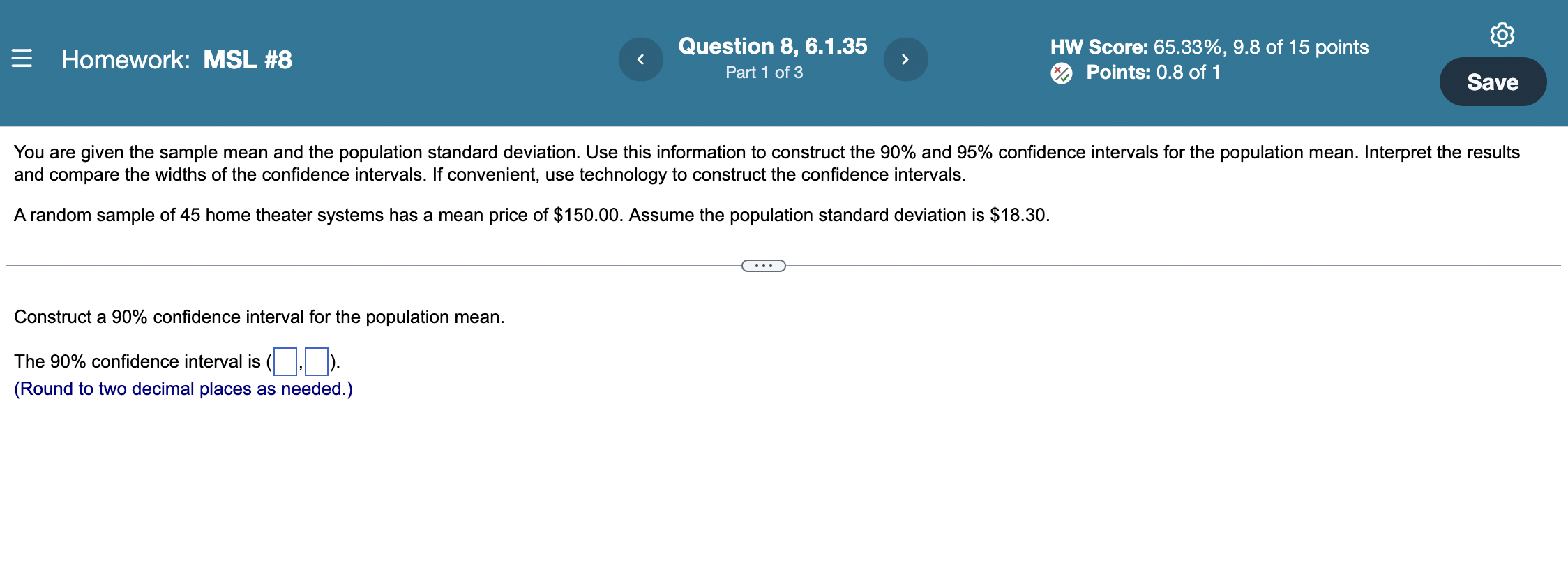Click the check-and-x grading indicator icon
The image size is (1568, 586).
[x=1062, y=72]
